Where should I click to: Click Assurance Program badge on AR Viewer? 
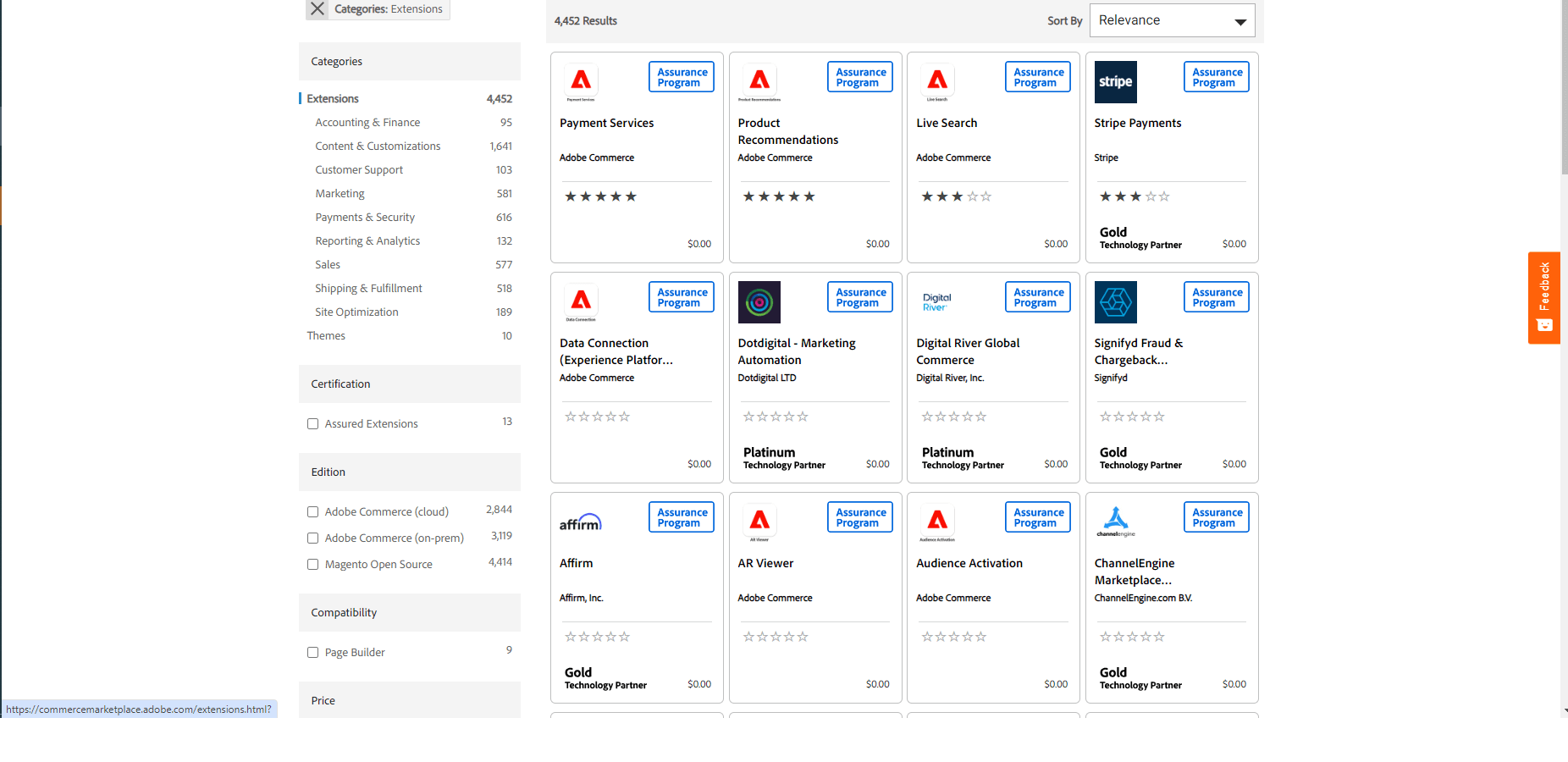click(x=860, y=517)
